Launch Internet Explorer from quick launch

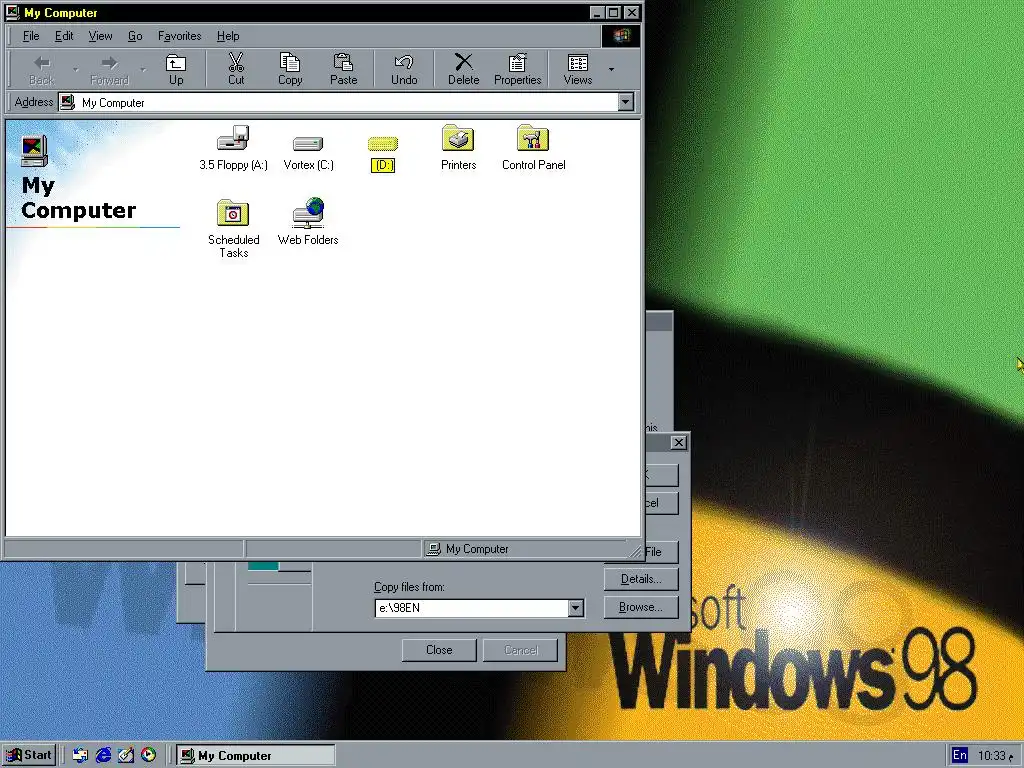coord(103,756)
